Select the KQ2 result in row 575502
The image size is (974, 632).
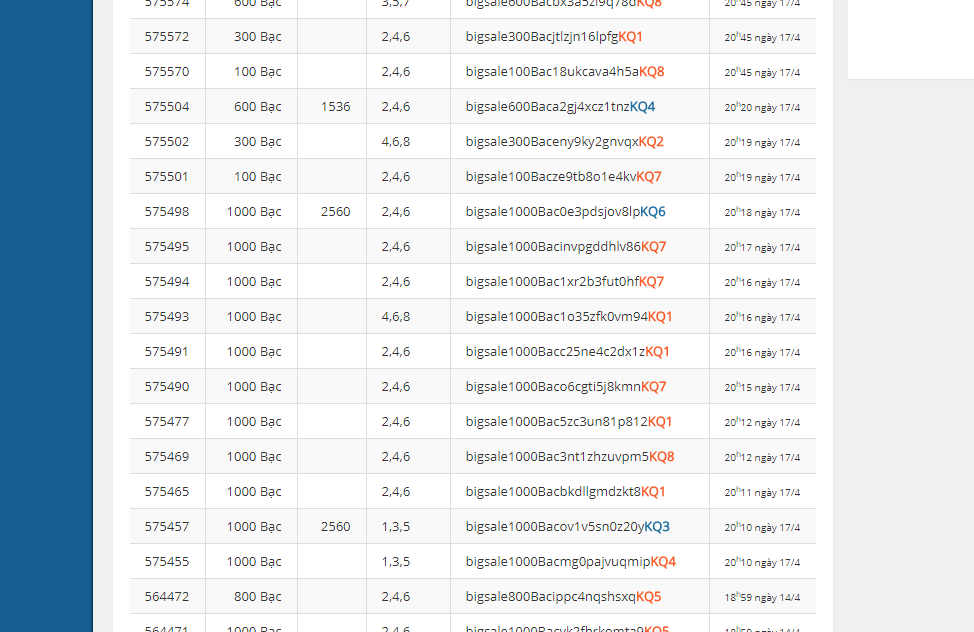[x=651, y=142]
